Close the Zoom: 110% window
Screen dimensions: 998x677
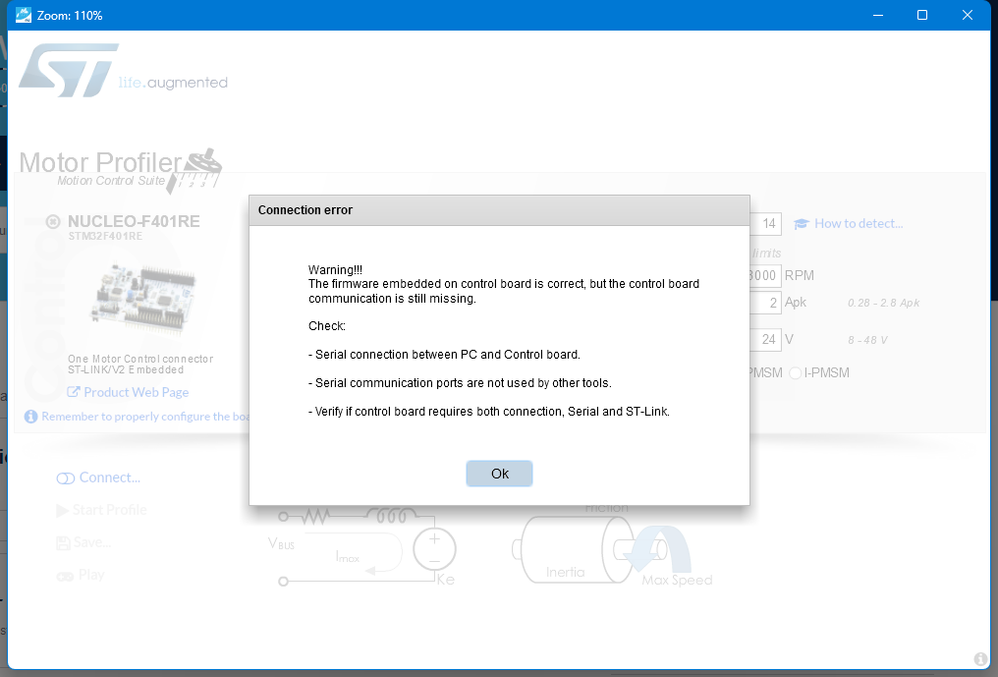pyautogui.click(x=967, y=15)
